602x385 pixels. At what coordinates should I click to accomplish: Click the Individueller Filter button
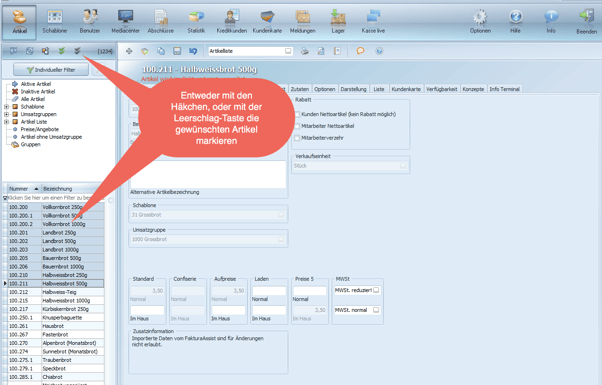click(51, 70)
